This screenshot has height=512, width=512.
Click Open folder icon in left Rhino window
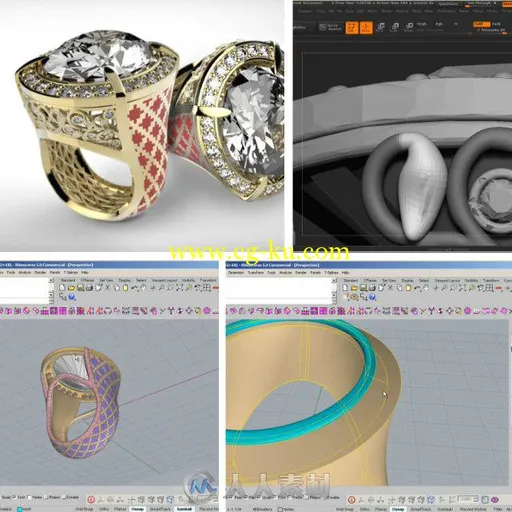pyautogui.click(x=71, y=288)
